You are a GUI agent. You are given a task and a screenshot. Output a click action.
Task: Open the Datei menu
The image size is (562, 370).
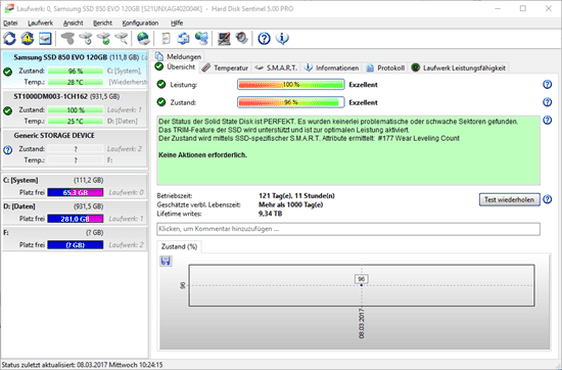10,23
